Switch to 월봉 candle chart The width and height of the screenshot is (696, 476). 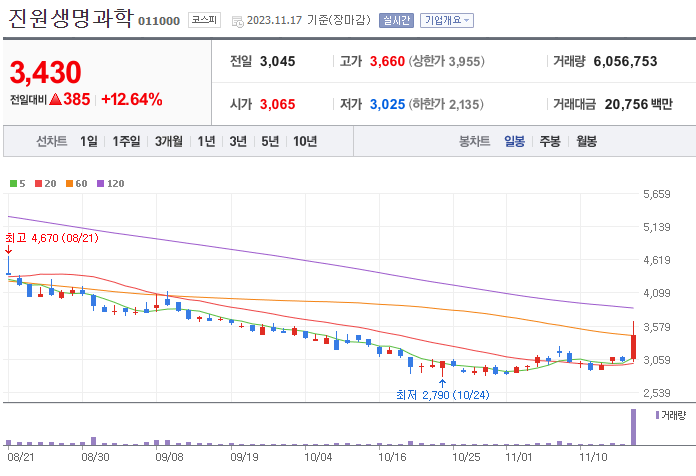(586, 142)
